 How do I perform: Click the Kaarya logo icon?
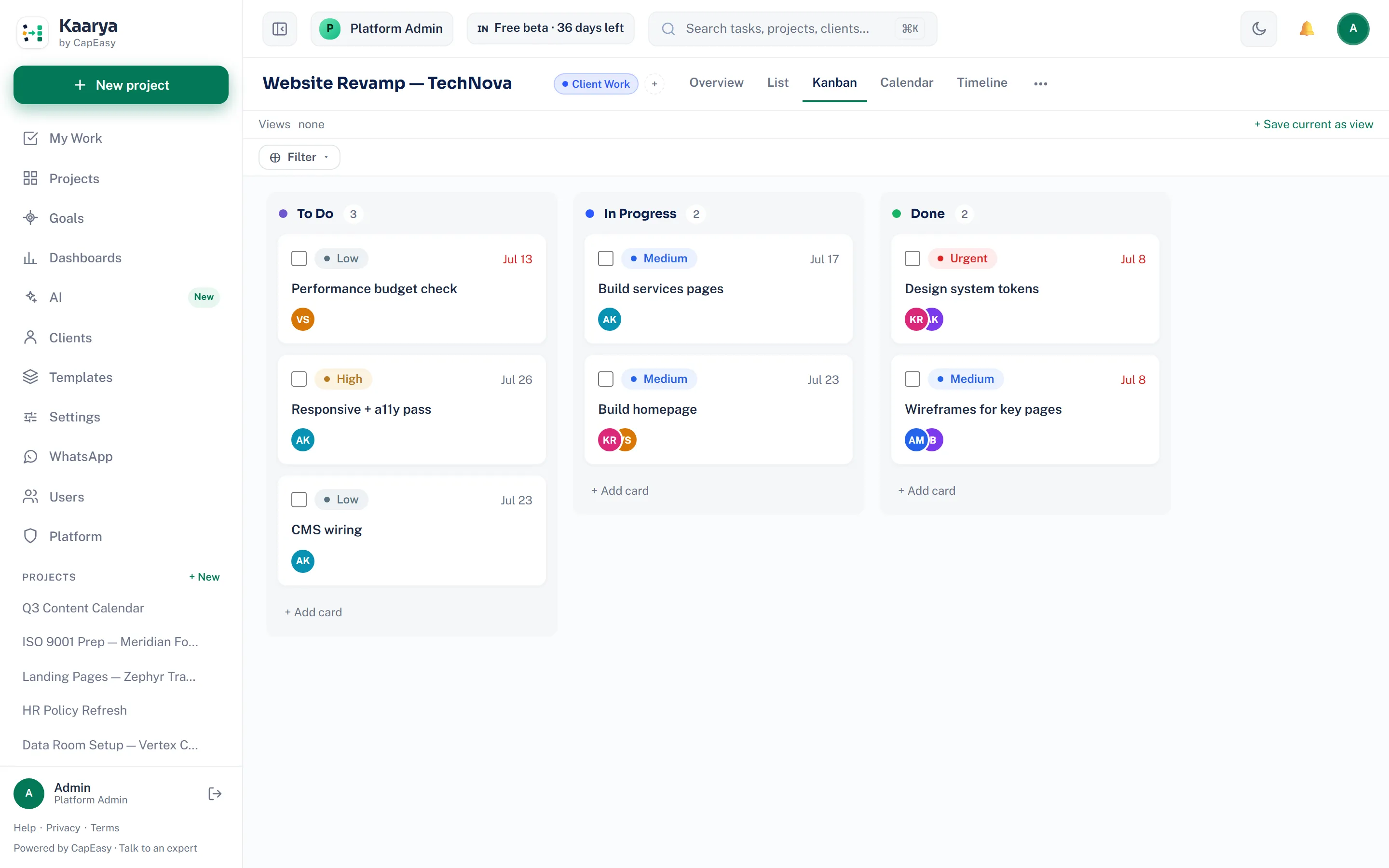point(33,33)
